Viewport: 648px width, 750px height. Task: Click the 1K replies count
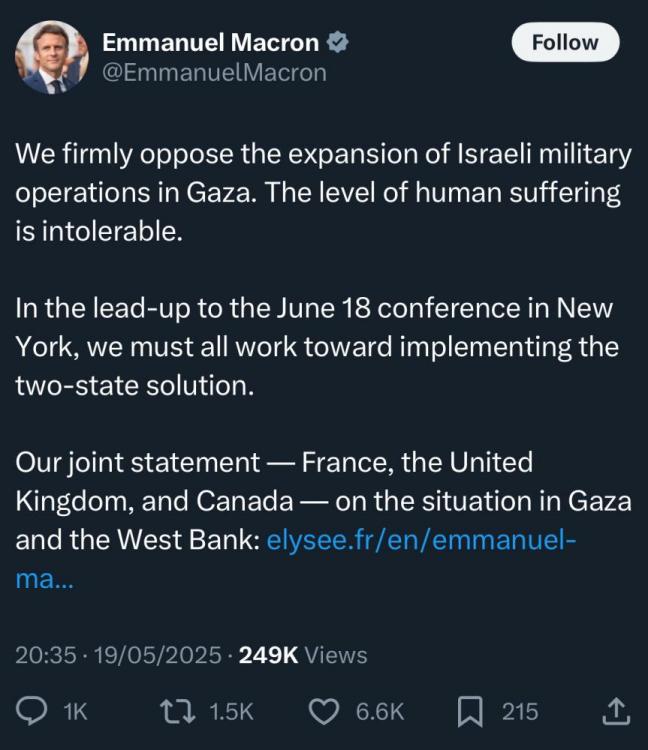pos(75,712)
